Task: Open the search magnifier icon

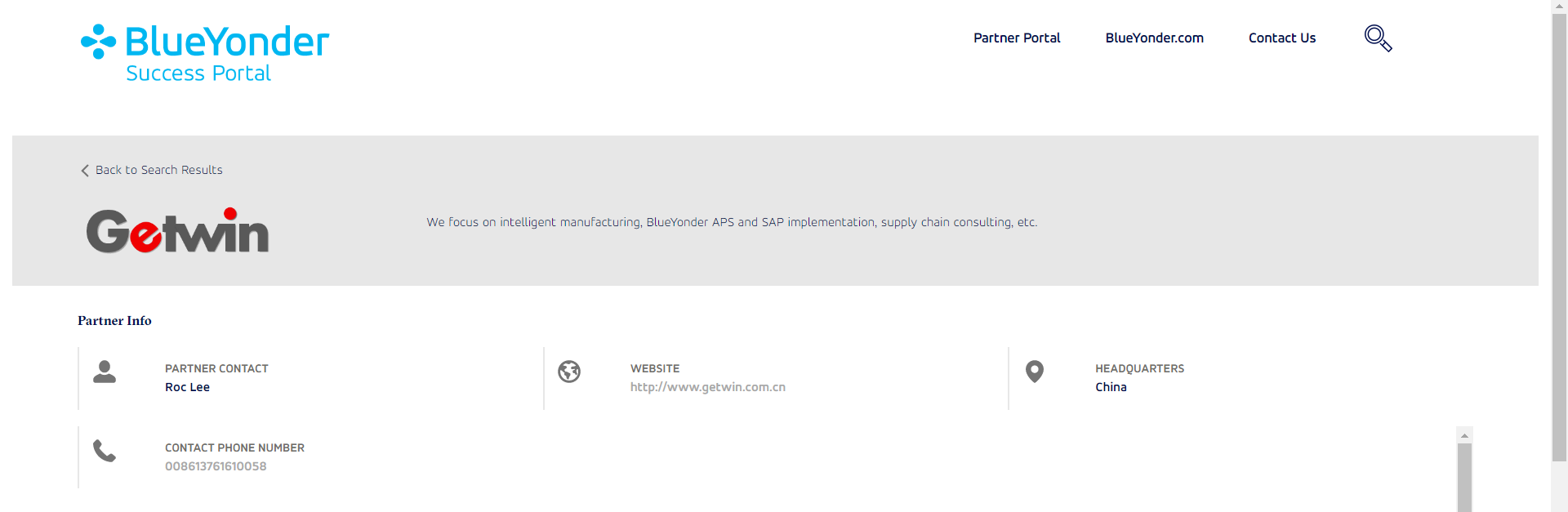Action: coord(1378,38)
